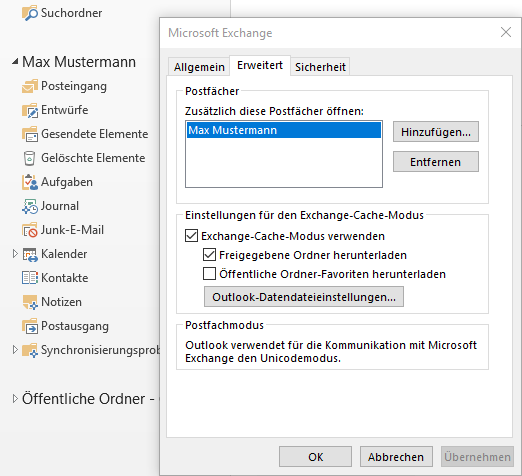Click the Öffentliche Ordner header label
Viewport: 522px width, 476px height.
(88, 399)
